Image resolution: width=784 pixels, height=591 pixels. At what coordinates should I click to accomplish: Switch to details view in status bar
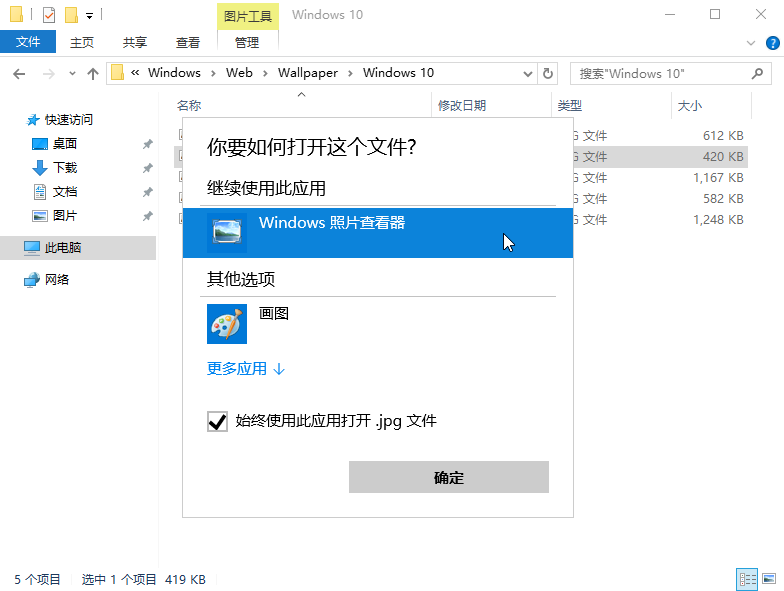click(x=746, y=579)
